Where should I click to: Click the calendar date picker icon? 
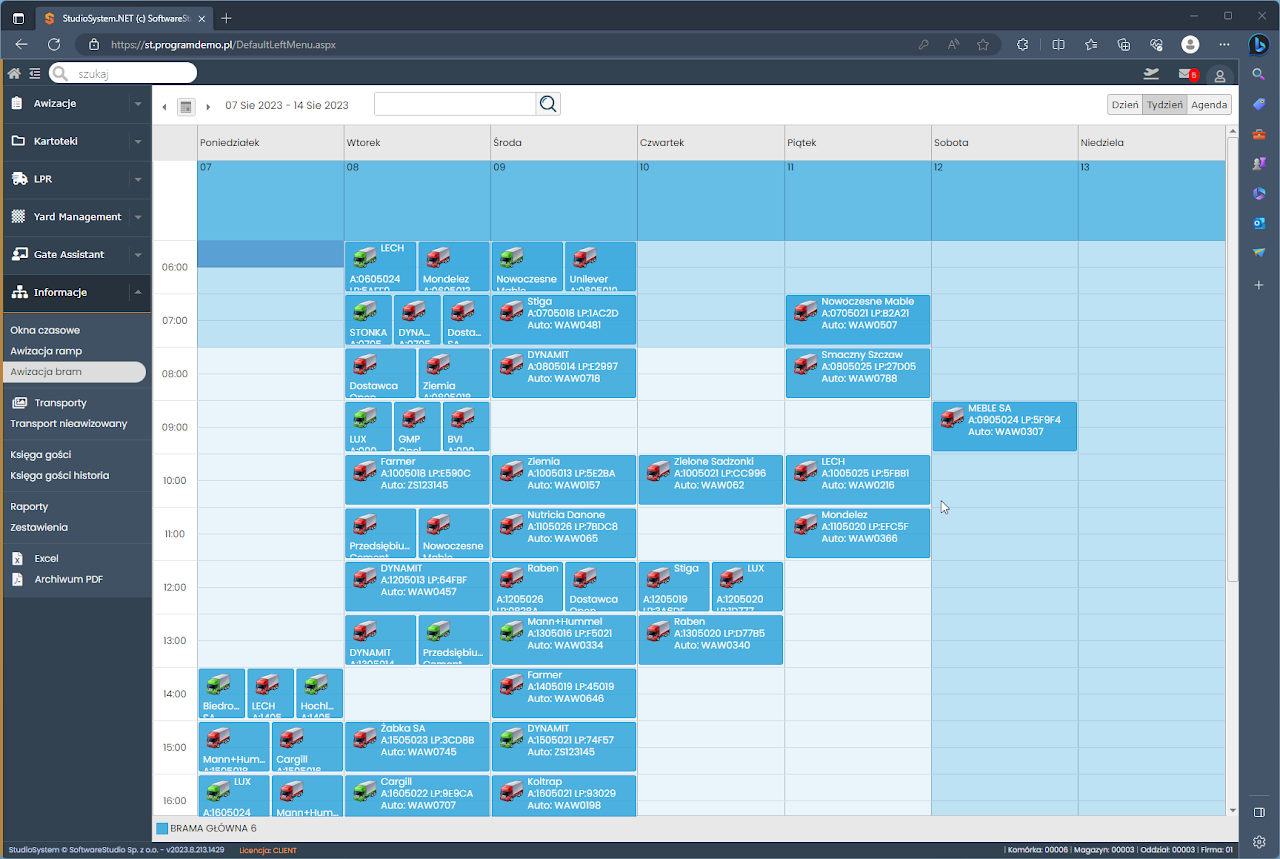(186, 106)
